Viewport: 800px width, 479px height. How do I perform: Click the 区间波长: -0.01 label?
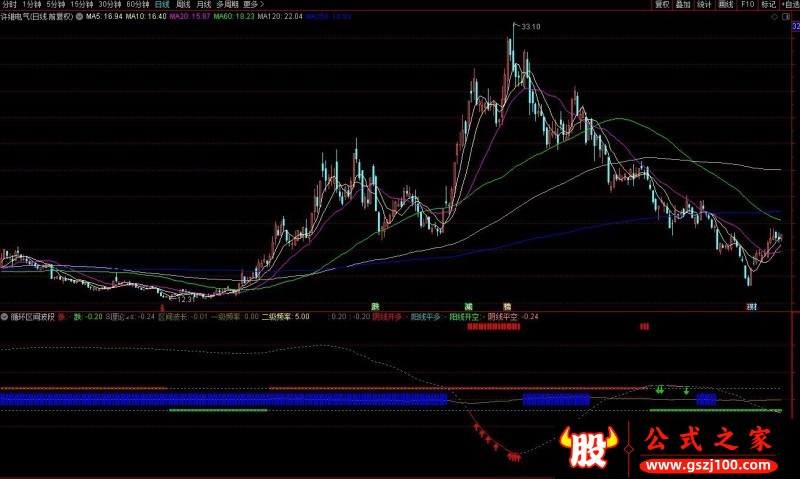(x=183, y=317)
